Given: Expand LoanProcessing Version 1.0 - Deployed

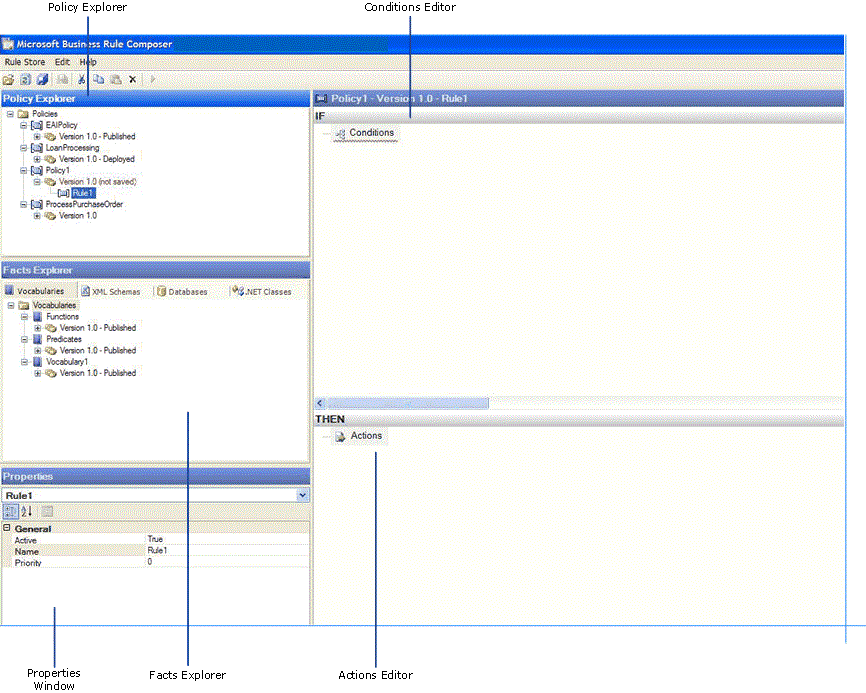Looking at the screenshot, I should tap(37, 159).
